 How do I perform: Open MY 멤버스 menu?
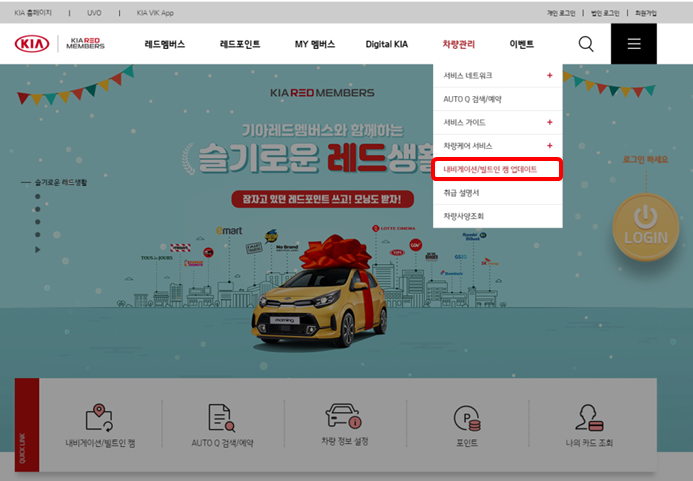pos(315,44)
